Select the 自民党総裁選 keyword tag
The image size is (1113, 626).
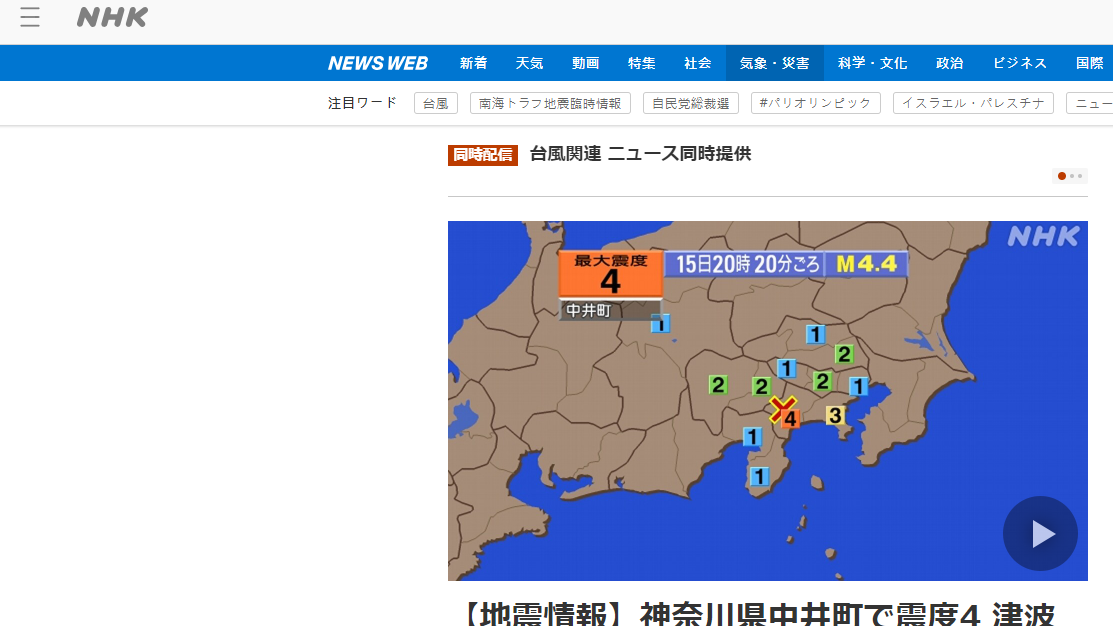[690, 103]
